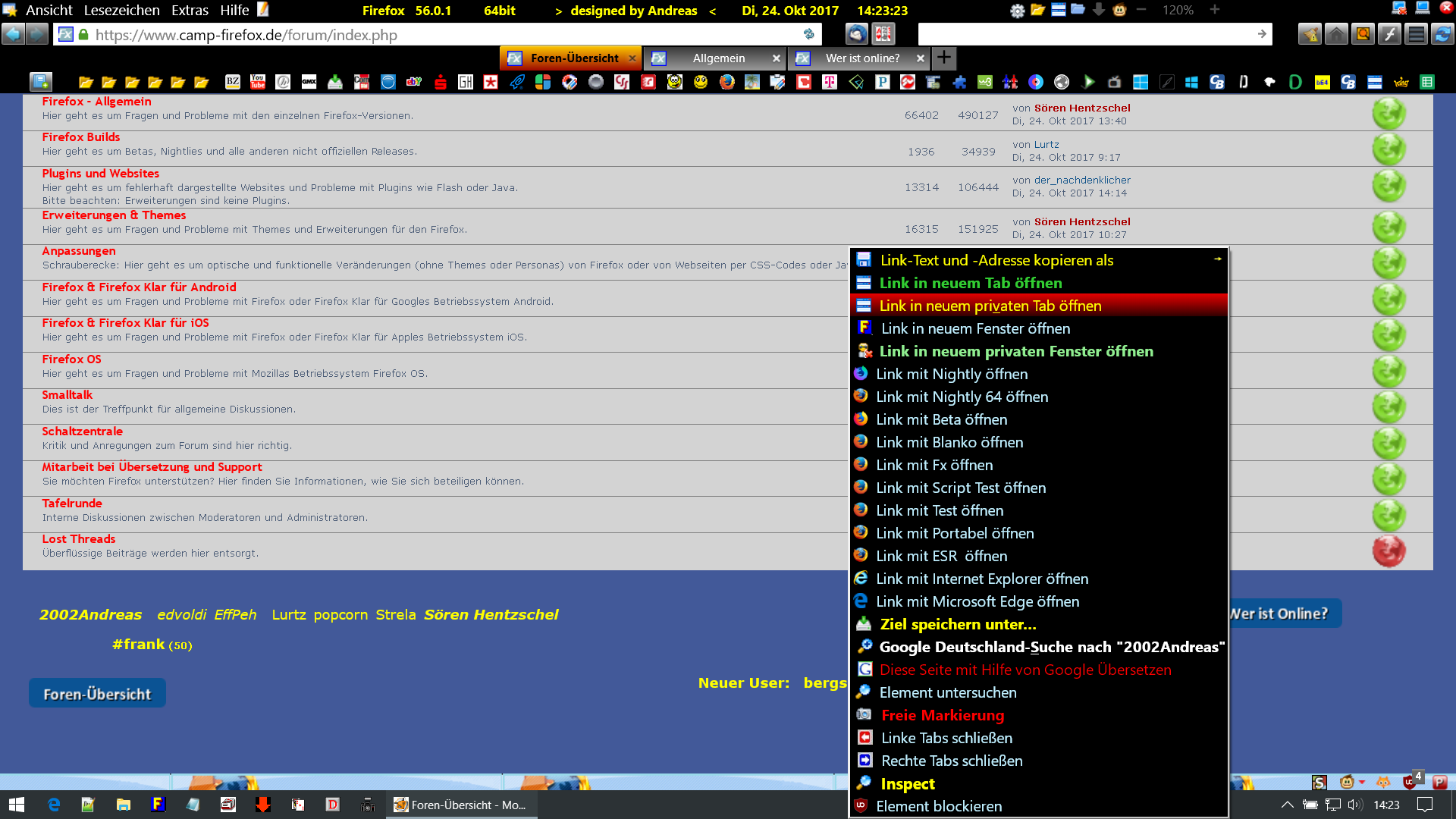
Task: Switch to the 'Allgemein' tab
Action: click(x=718, y=58)
